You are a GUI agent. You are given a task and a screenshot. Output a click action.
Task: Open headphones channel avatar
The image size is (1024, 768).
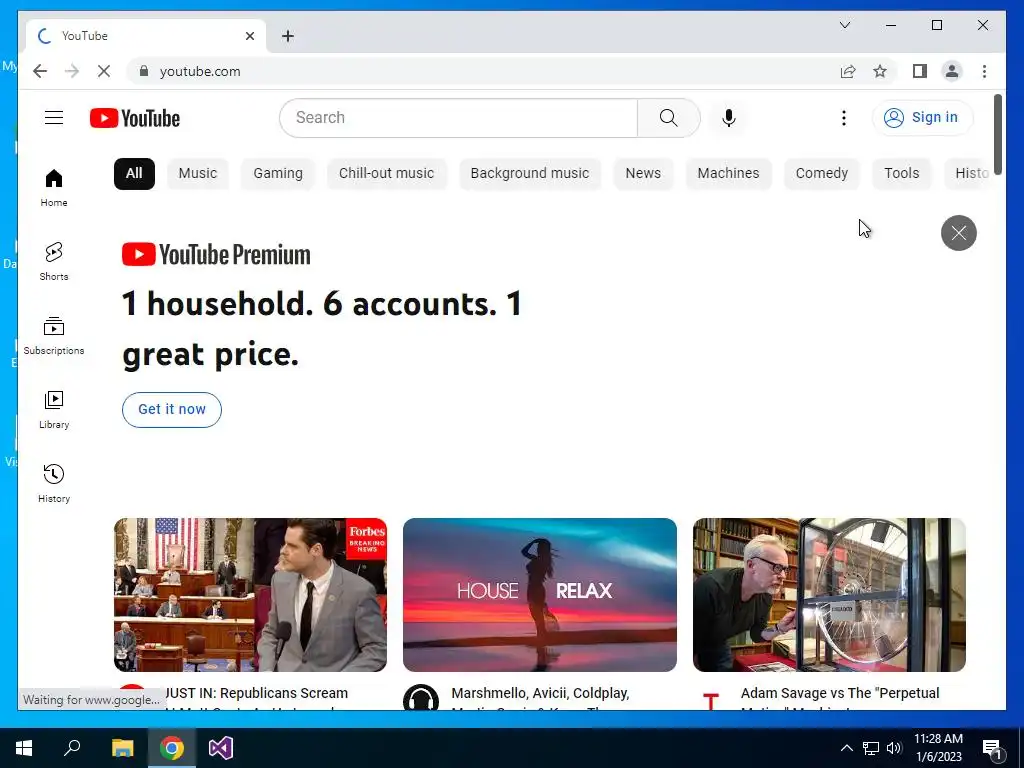click(x=421, y=697)
